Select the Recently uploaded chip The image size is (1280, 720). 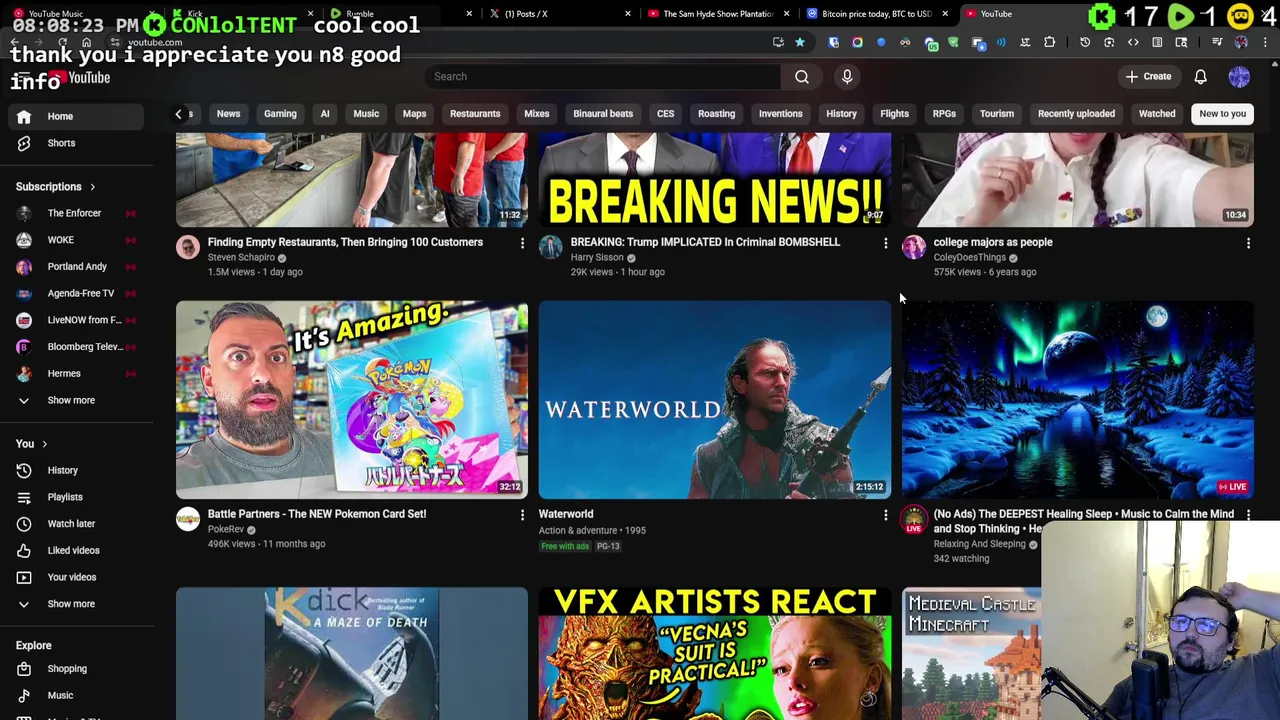[1076, 113]
